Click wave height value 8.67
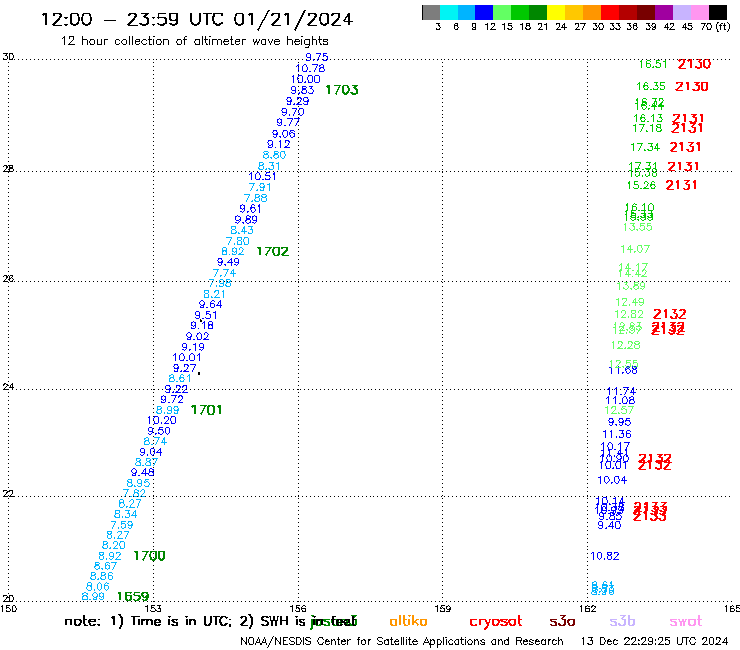 [105, 566]
